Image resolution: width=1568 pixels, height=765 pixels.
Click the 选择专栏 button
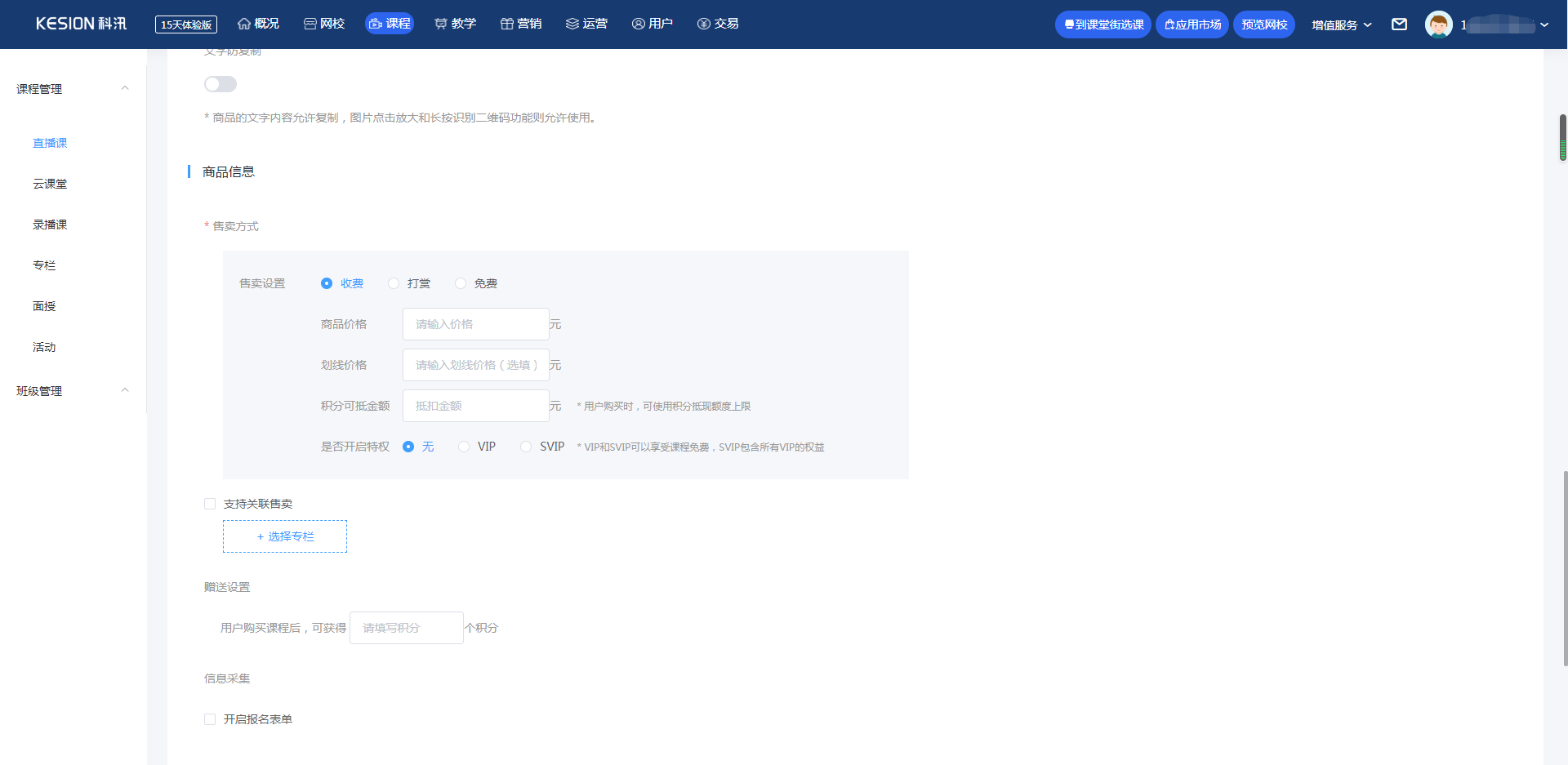coord(285,536)
